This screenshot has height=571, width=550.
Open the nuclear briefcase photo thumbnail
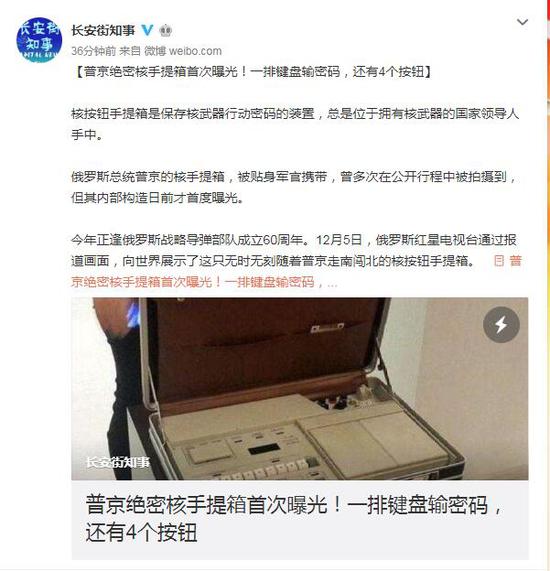click(x=300, y=389)
